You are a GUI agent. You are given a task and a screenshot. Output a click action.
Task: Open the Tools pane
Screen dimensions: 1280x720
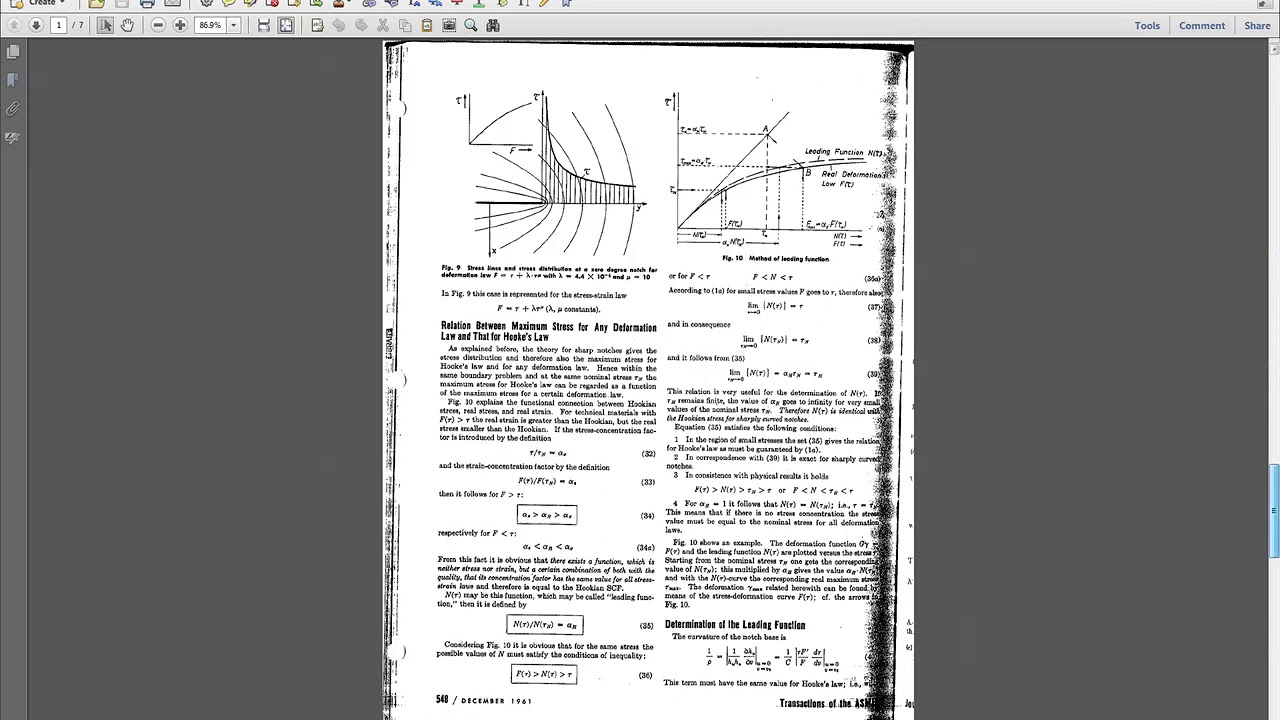1147,25
